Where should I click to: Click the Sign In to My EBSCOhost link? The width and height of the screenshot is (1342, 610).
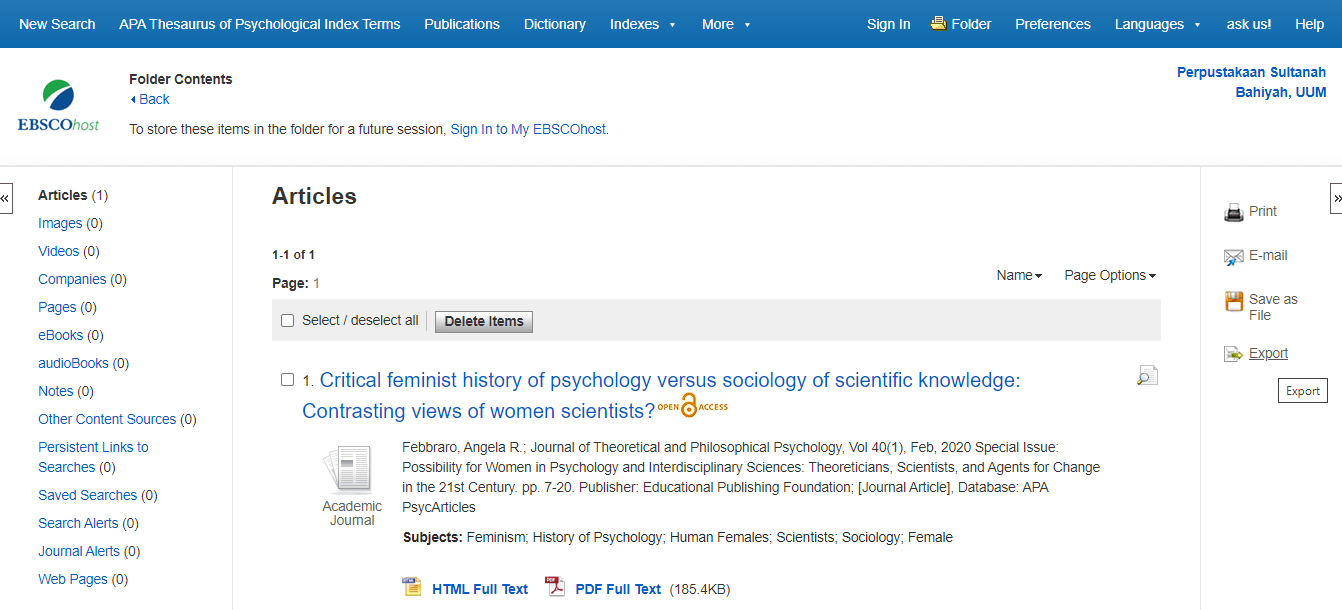(x=528, y=129)
